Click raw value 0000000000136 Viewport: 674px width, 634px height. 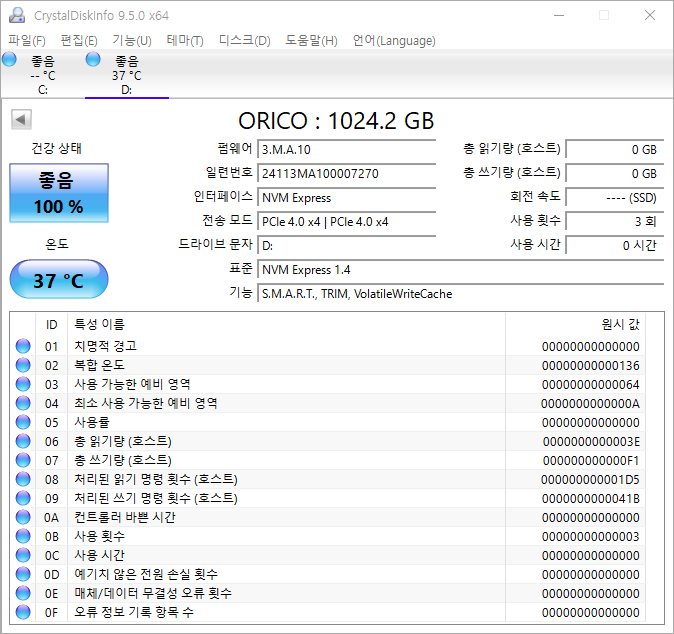pos(591,365)
